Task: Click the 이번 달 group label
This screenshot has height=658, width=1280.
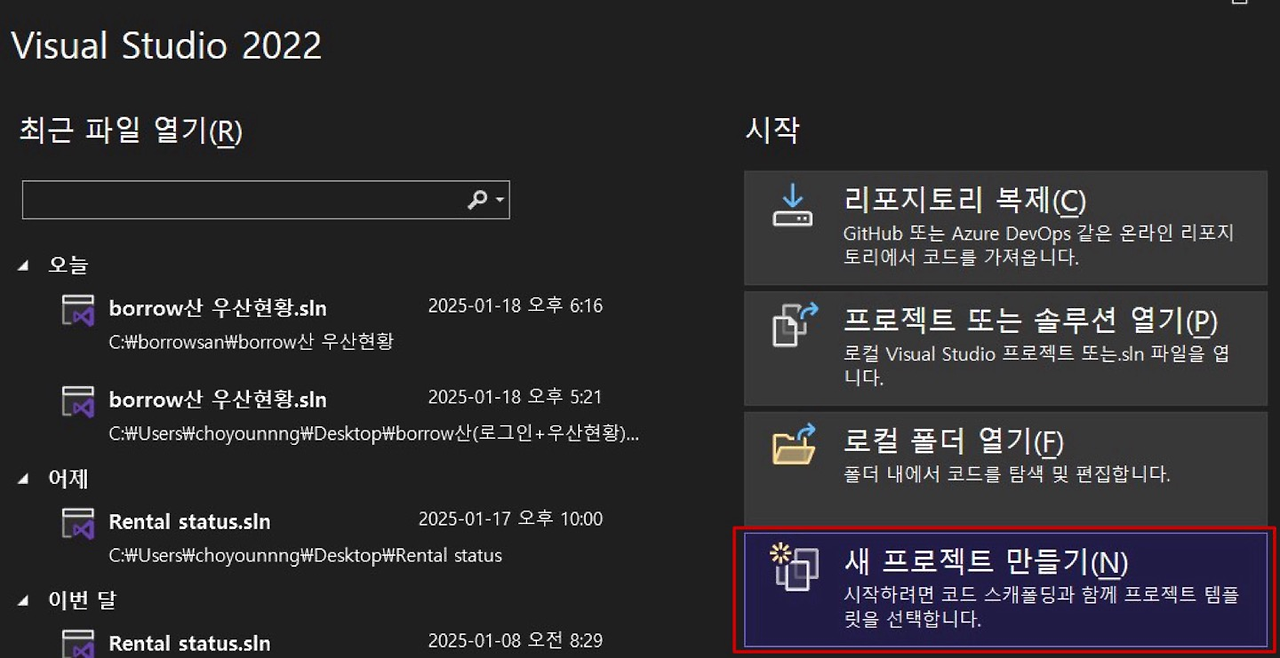Action: (82, 601)
